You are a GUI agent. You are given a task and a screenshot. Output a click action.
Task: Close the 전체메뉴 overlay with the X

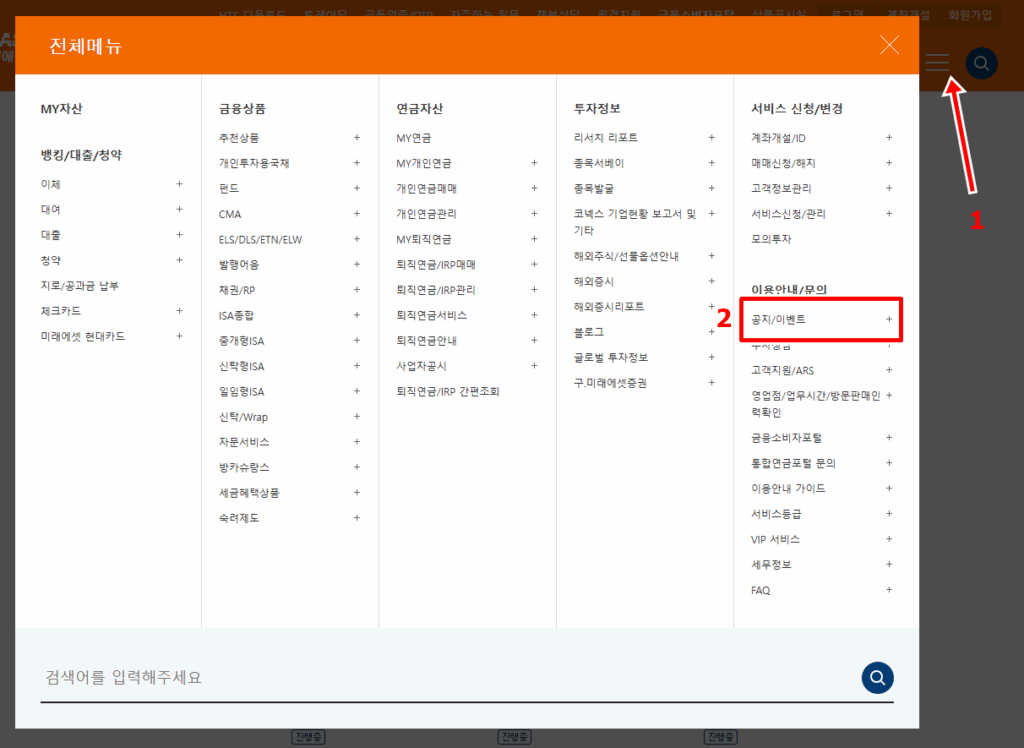point(888,45)
